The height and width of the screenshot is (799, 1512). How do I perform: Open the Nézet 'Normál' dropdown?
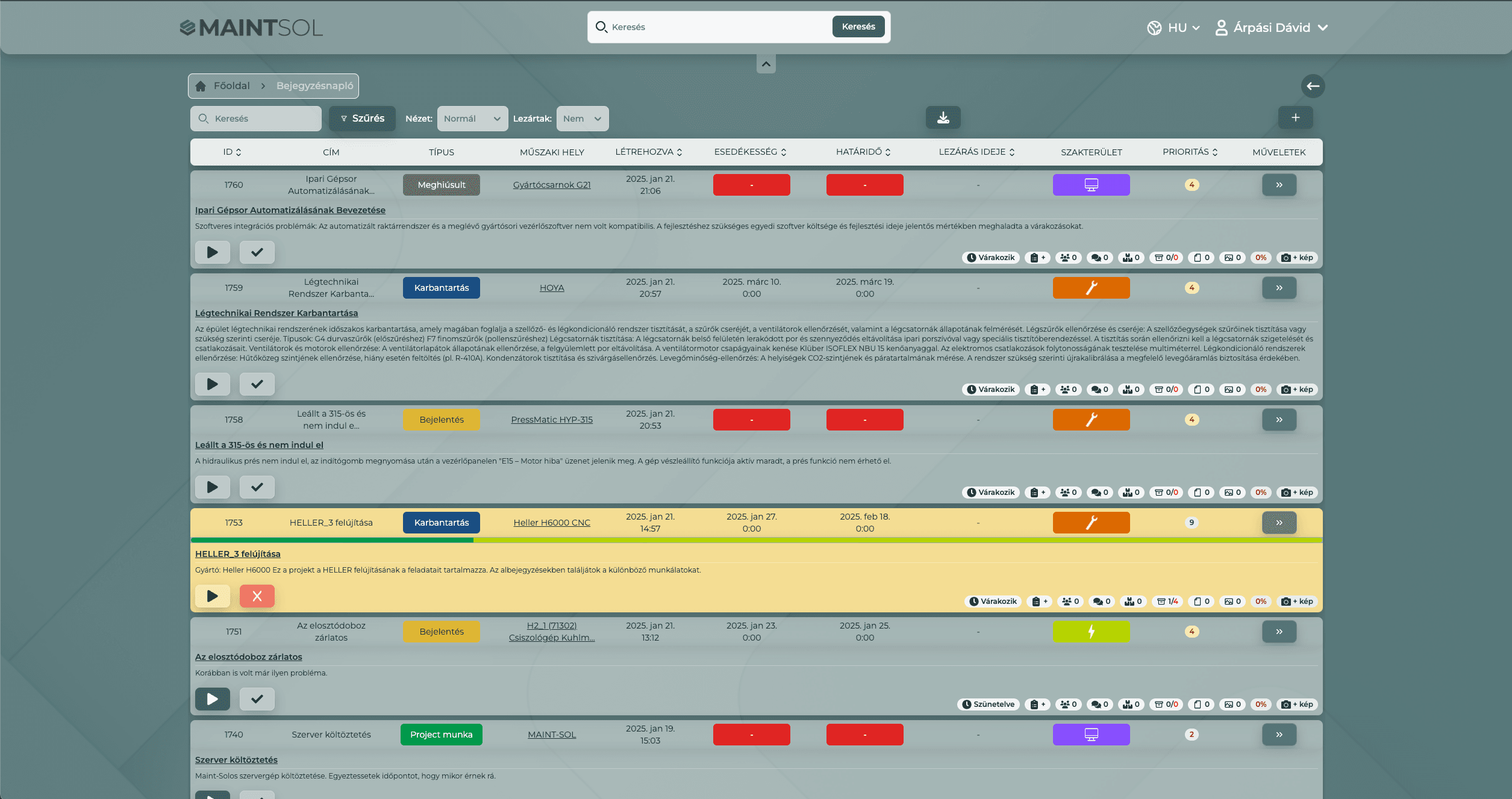pos(472,119)
